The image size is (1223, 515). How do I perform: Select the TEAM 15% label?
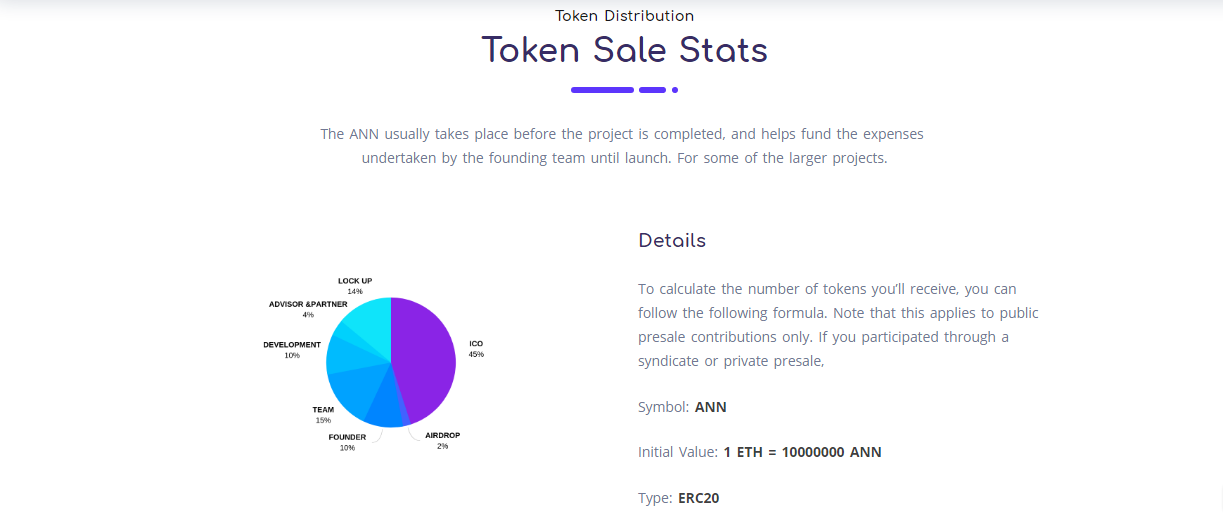[x=323, y=415]
